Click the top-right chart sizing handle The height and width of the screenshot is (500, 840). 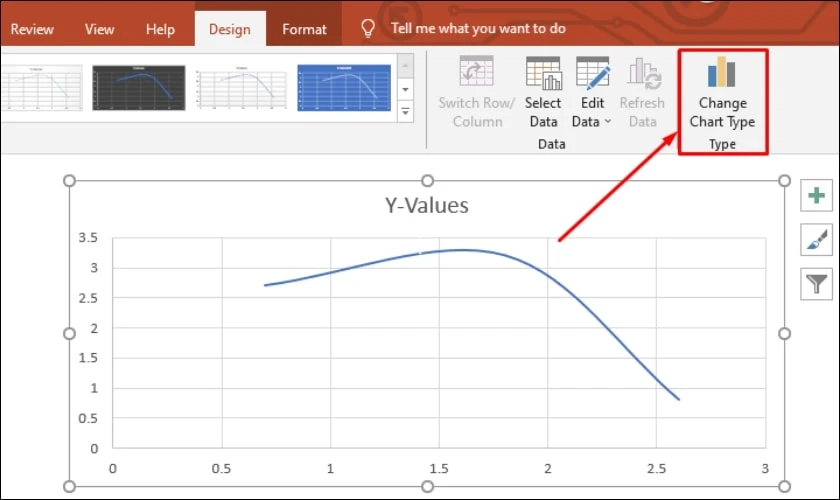coord(784,181)
